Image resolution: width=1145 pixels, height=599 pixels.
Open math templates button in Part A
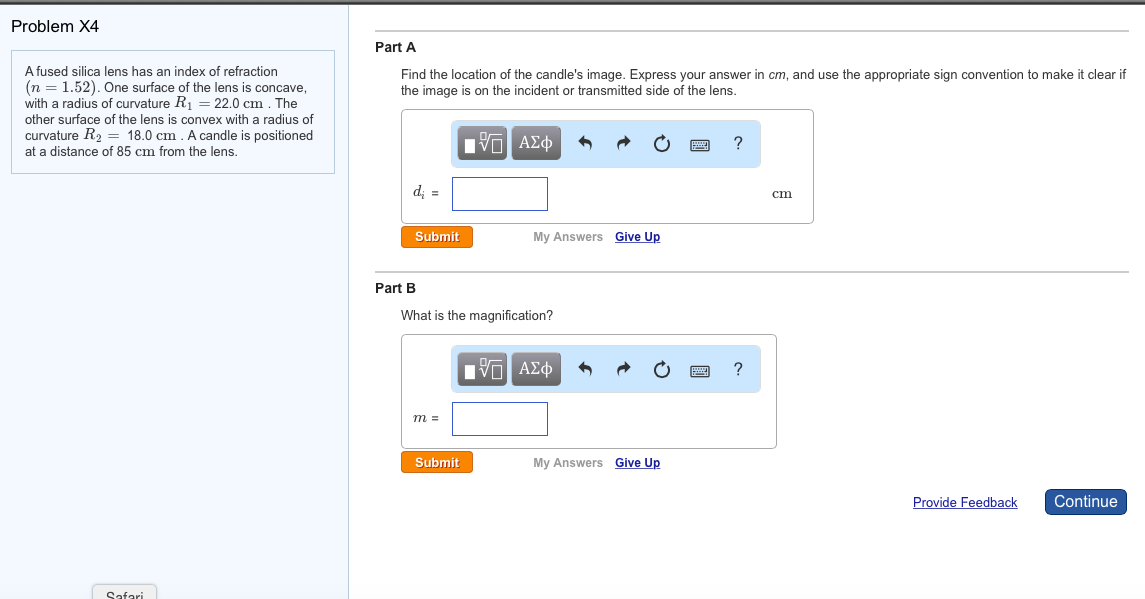484,144
